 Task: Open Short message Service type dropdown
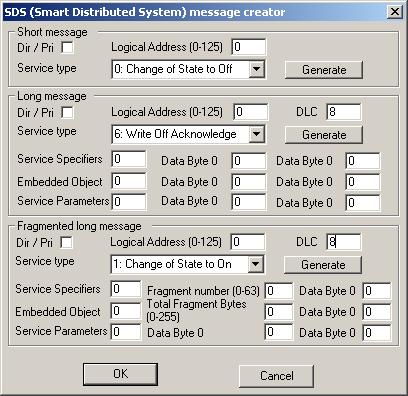[x=257, y=69]
